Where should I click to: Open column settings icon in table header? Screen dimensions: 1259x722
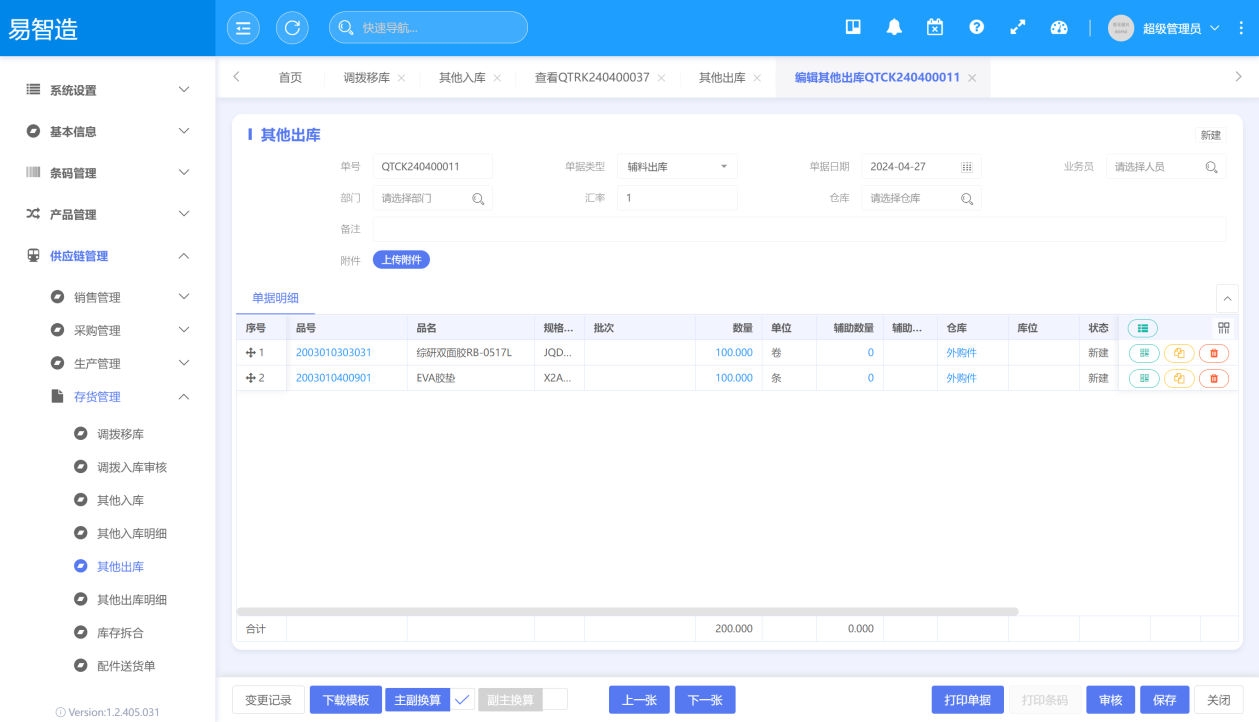(x=1223, y=328)
